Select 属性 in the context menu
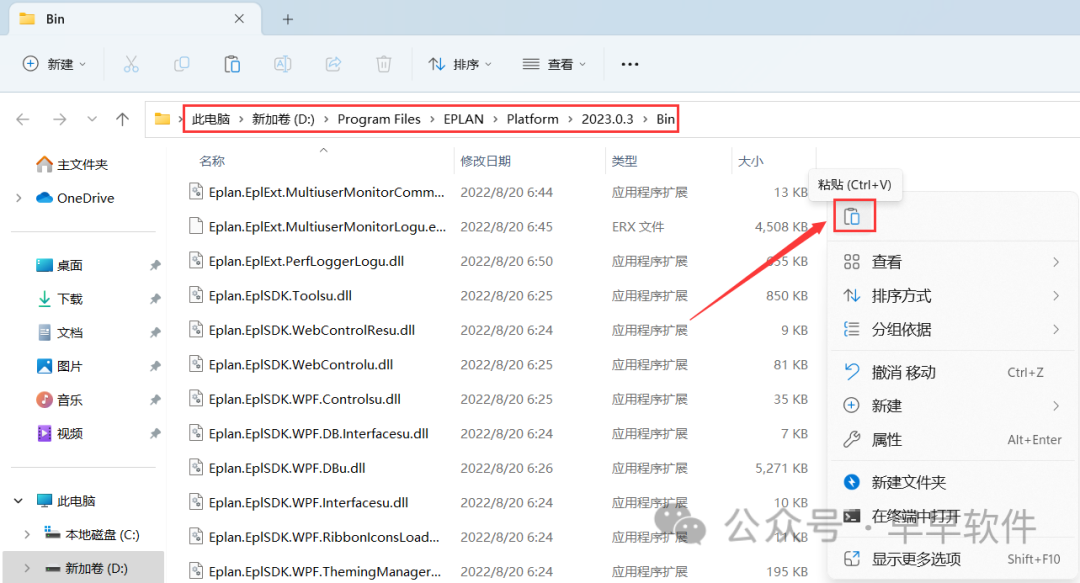Image resolution: width=1080 pixels, height=583 pixels. click(x=886, y=440)
